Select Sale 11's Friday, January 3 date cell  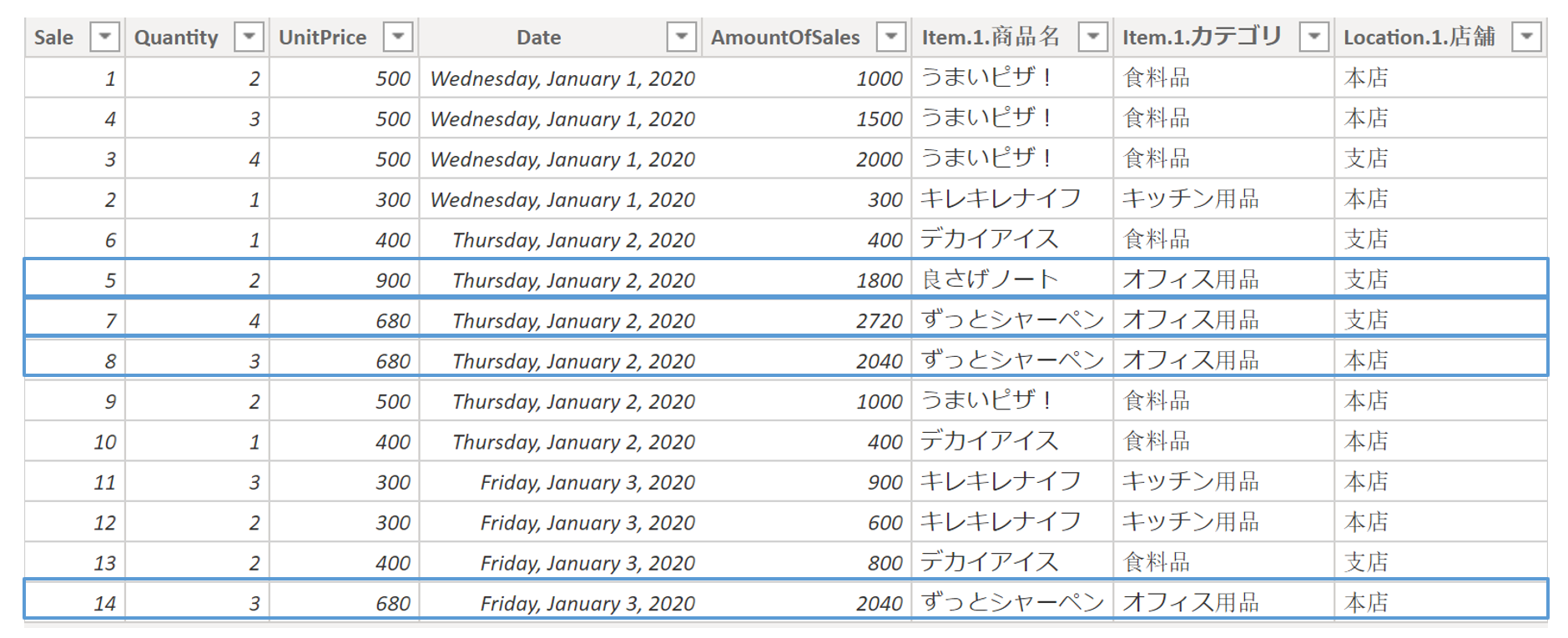click(x=587, y=482)
